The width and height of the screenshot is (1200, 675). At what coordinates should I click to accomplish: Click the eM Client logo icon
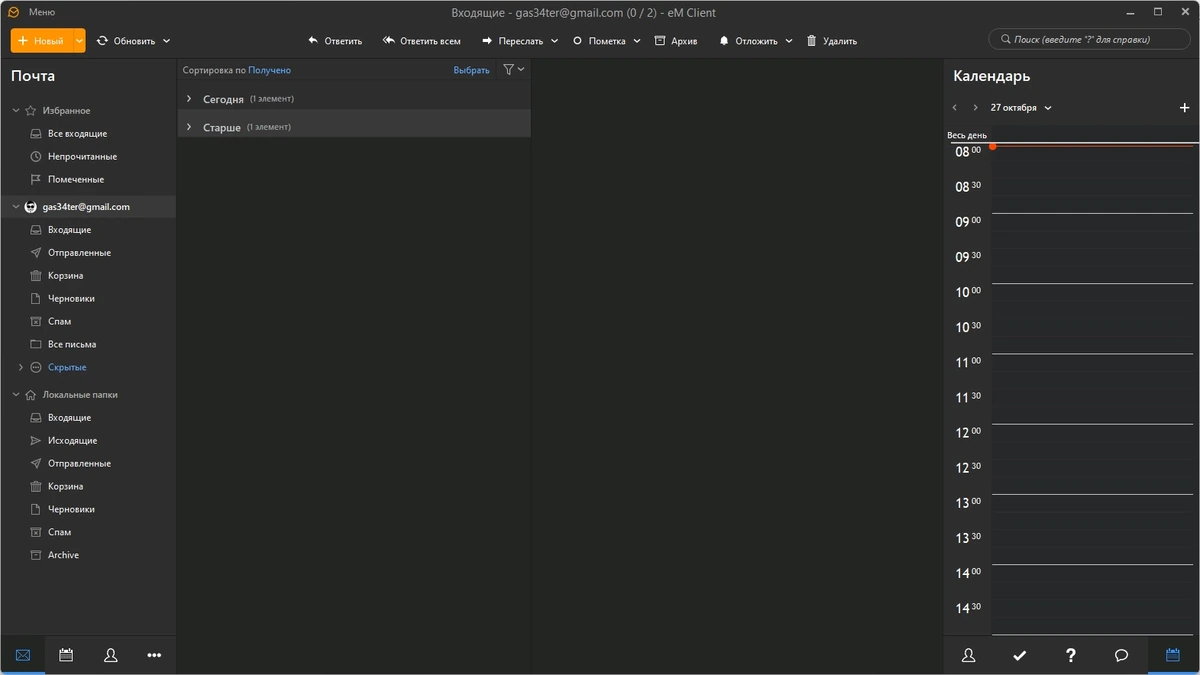tap(14, 12)
